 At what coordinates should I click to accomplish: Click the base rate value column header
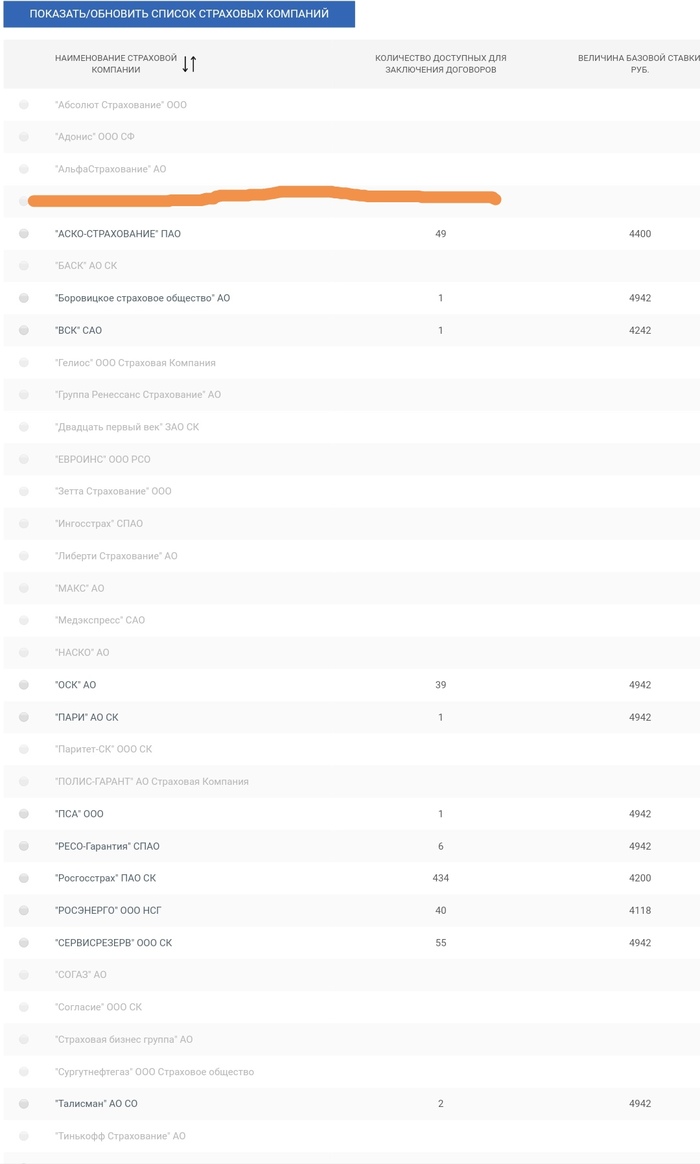tap(638, 64)
